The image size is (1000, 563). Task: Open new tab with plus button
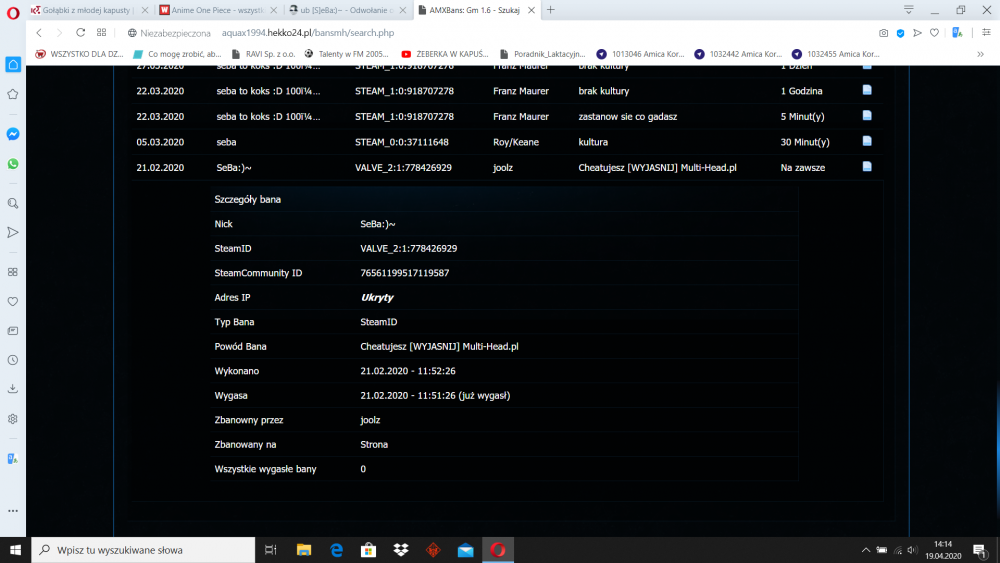pyautogui.click(x=550, y=10)
